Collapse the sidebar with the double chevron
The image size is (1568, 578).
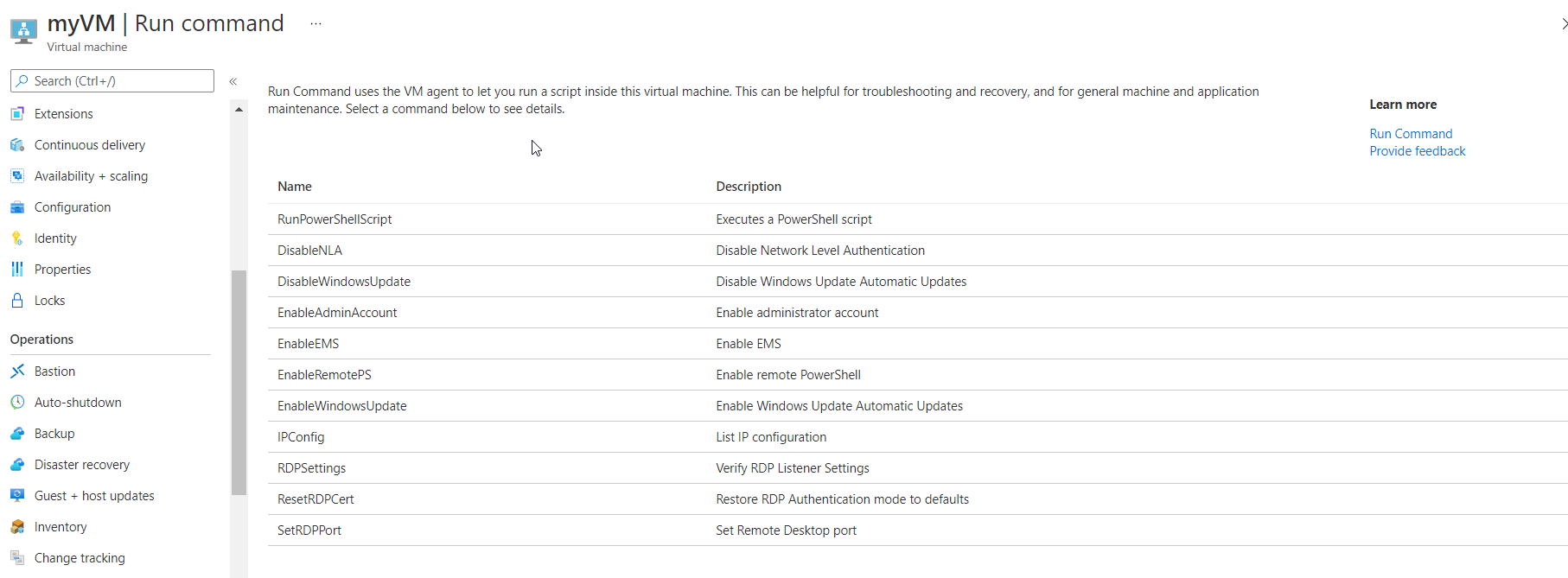point(233,80)
